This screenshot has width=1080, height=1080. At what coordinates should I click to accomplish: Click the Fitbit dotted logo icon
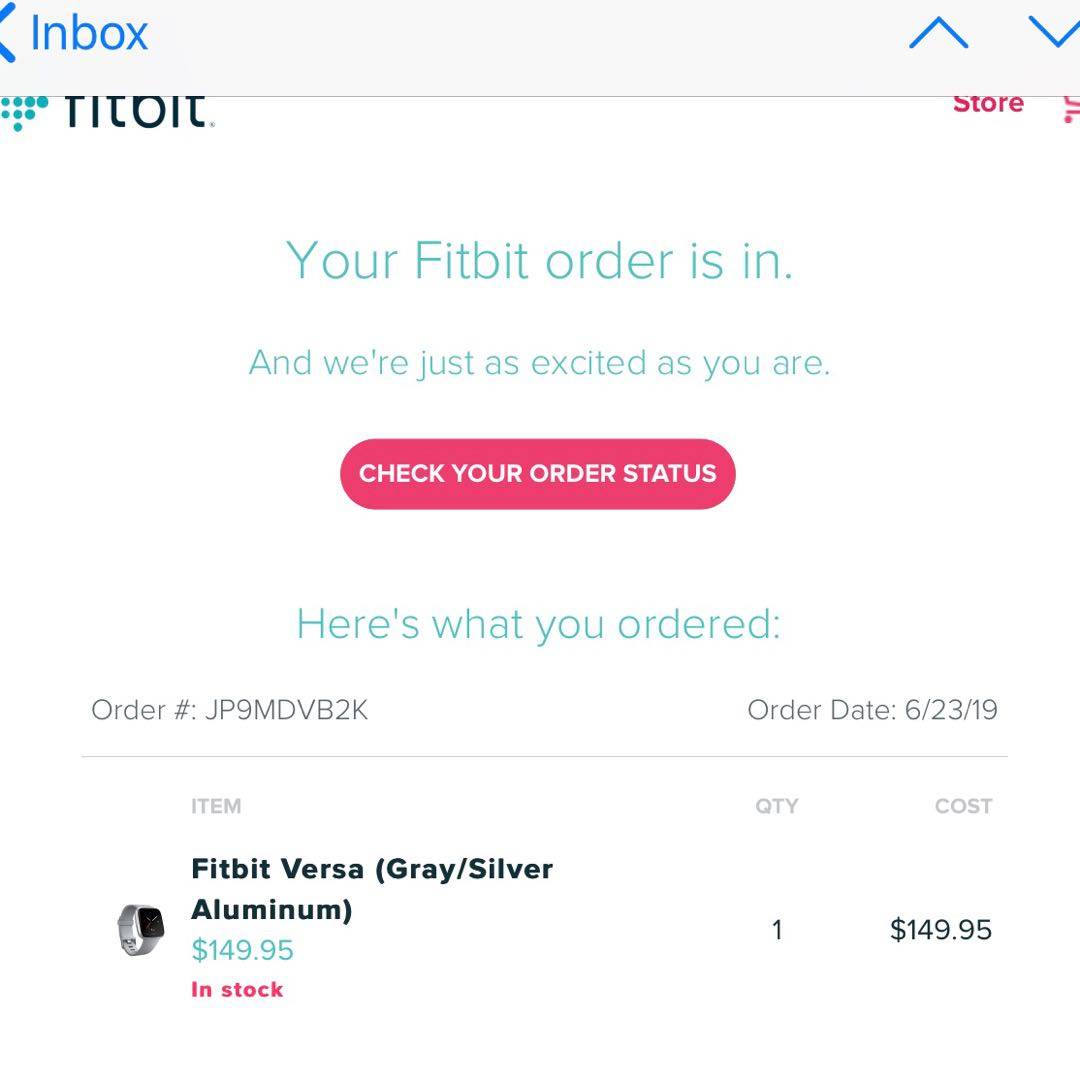pyautogui.click(x=24, y=112)
